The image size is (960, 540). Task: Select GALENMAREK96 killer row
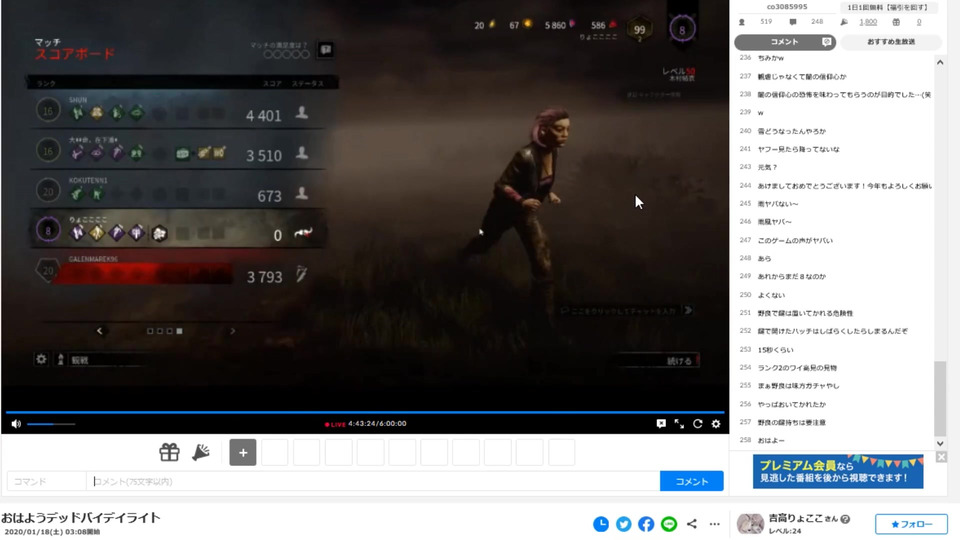coord(178,271)
